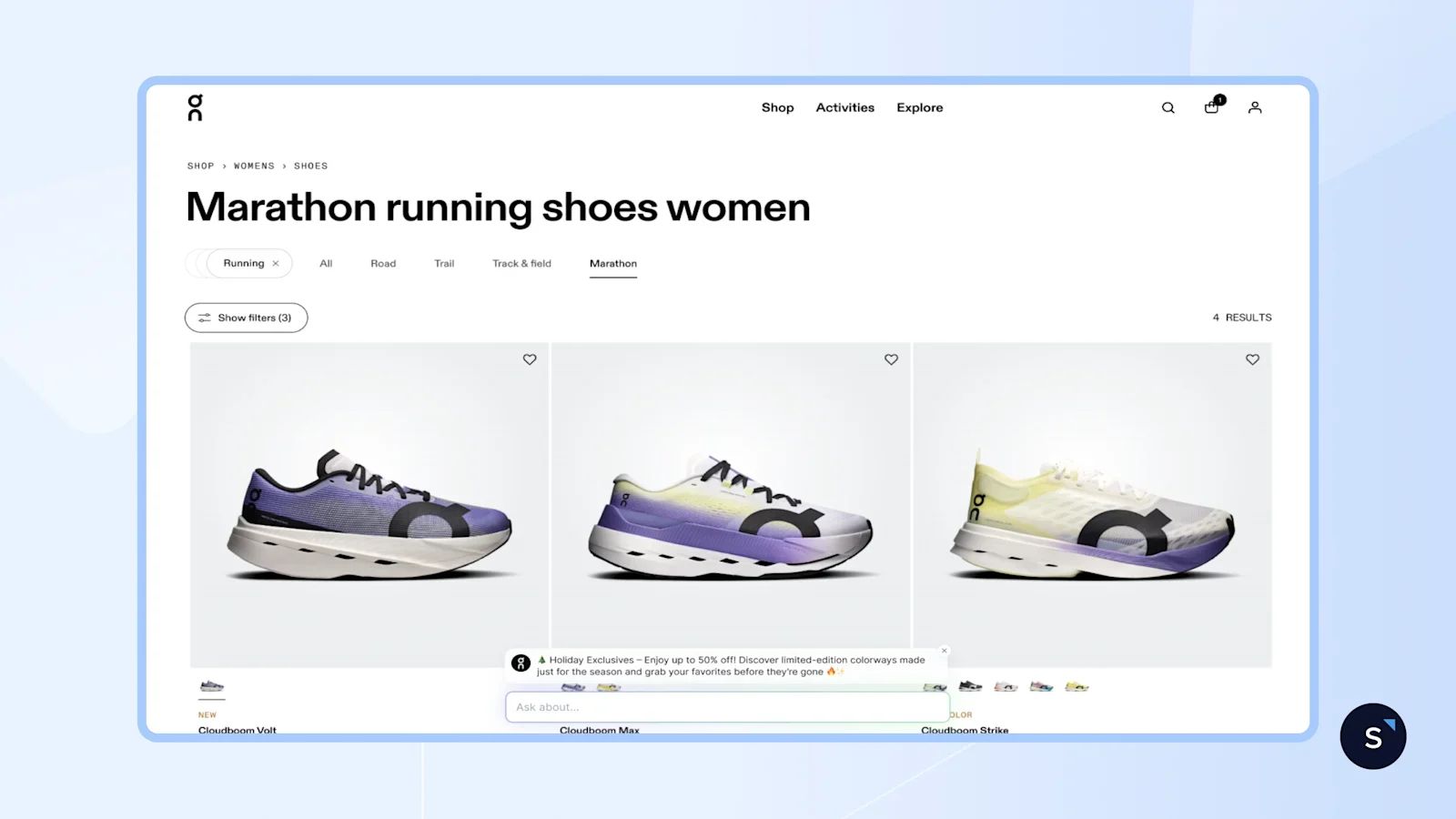Open the Explore menu

(920, 107)
